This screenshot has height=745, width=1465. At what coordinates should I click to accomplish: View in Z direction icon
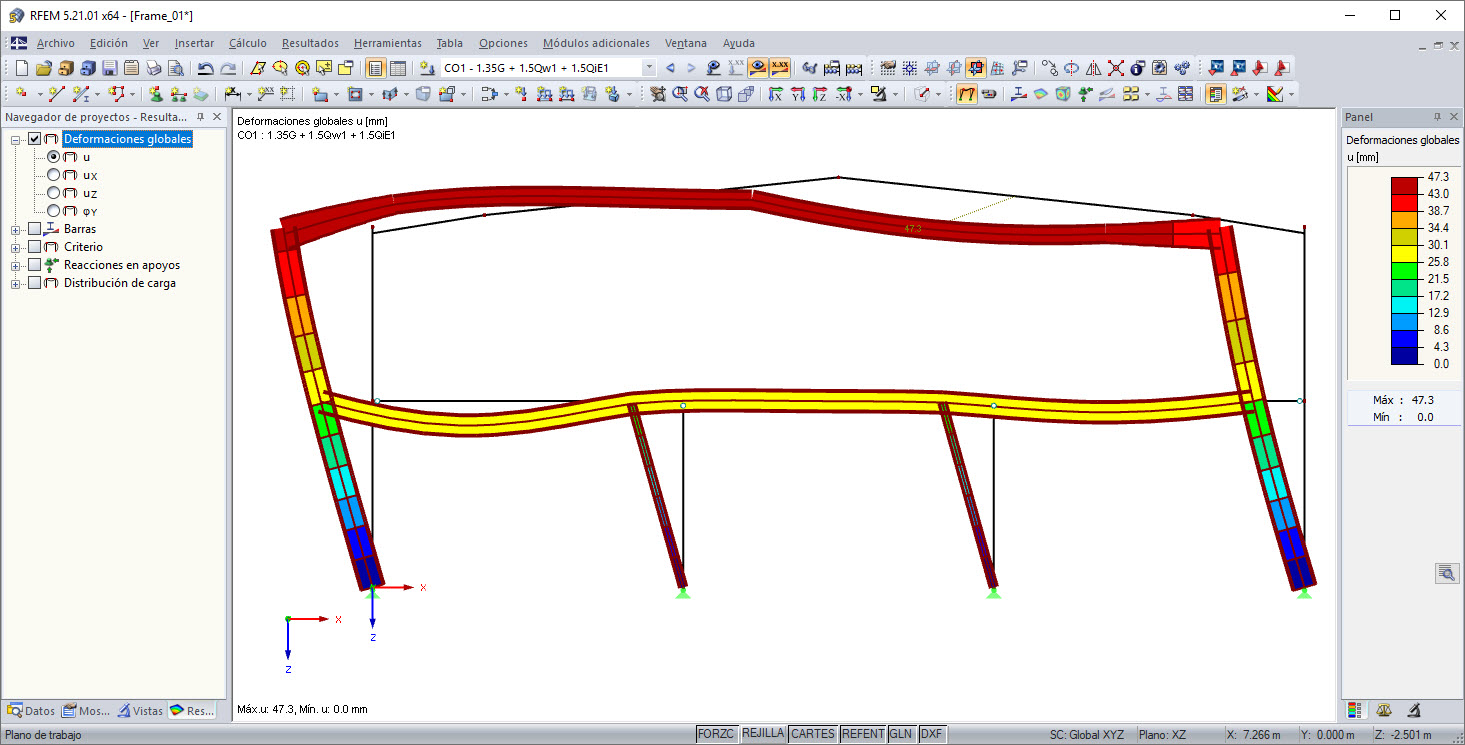819,94
